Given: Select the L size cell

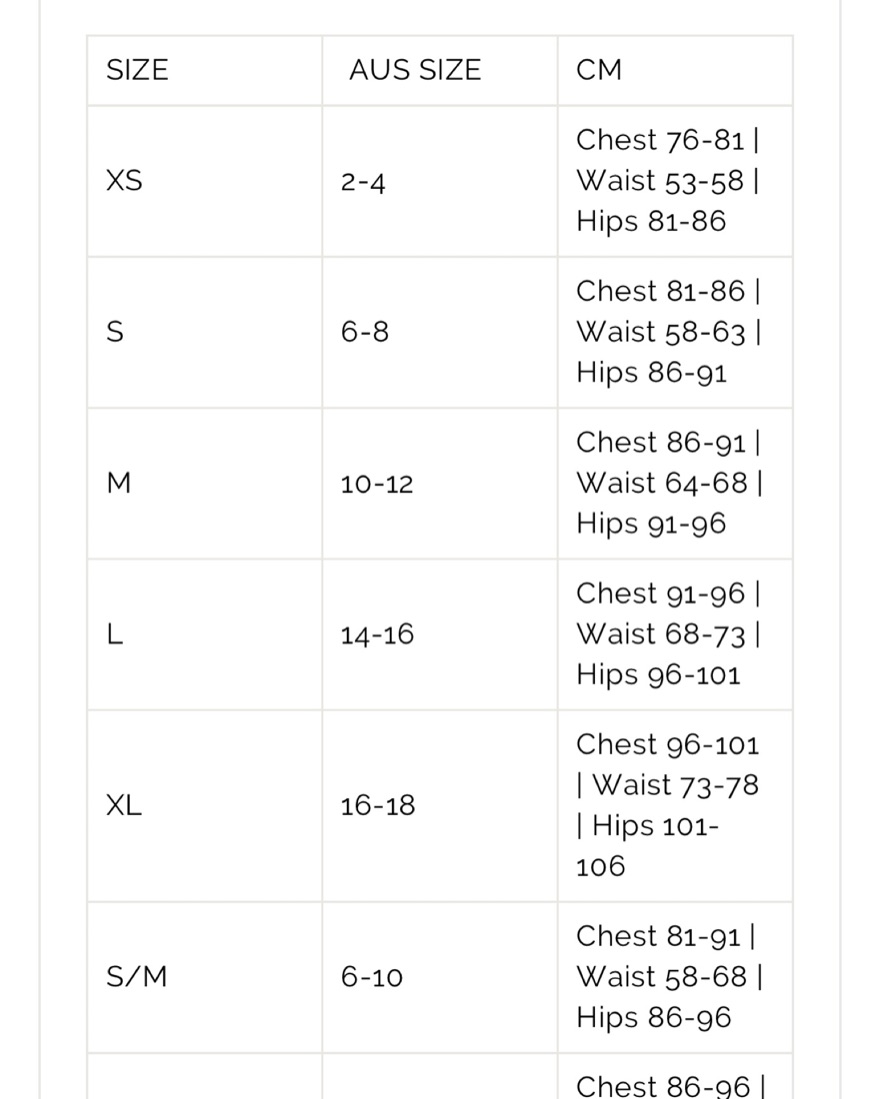Looking at the screenshot, I should tap(205, 635).
